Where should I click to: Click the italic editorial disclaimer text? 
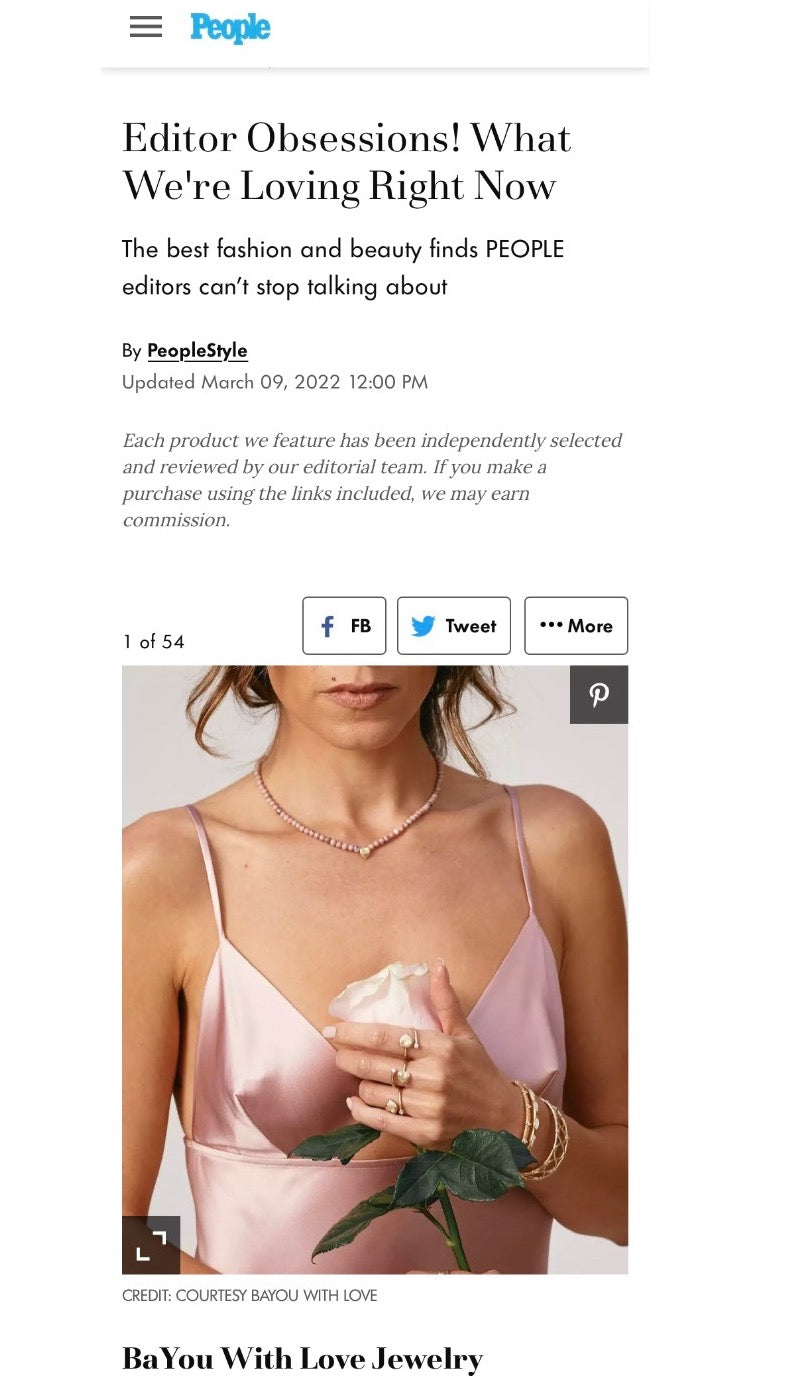372,480
